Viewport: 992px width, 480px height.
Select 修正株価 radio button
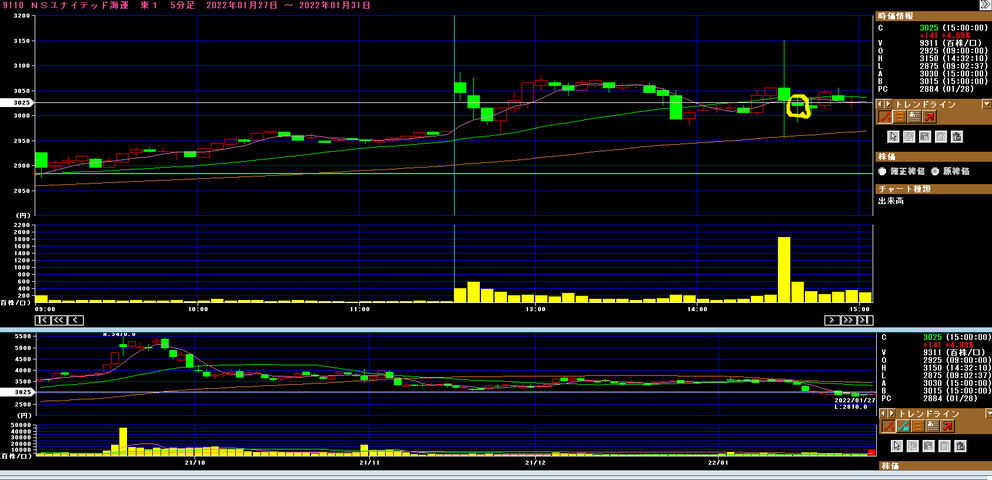(x=882, y=171)
